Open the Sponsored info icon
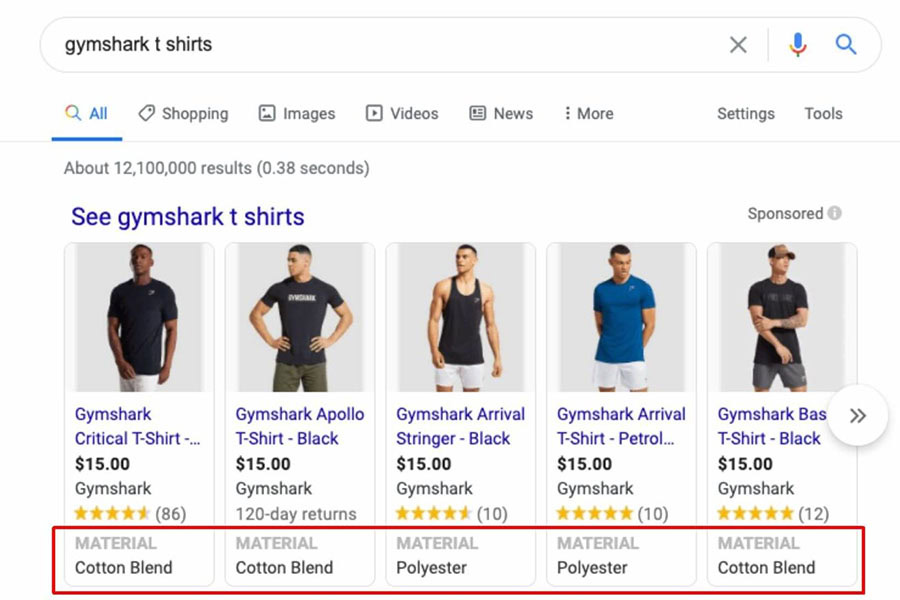Viewport: 900px width, 600px height. tap(835, 213)
